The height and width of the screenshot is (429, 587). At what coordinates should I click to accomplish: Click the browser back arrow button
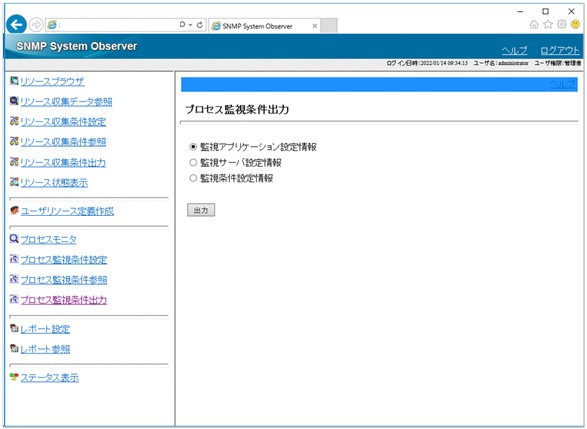tap(16, 25)
